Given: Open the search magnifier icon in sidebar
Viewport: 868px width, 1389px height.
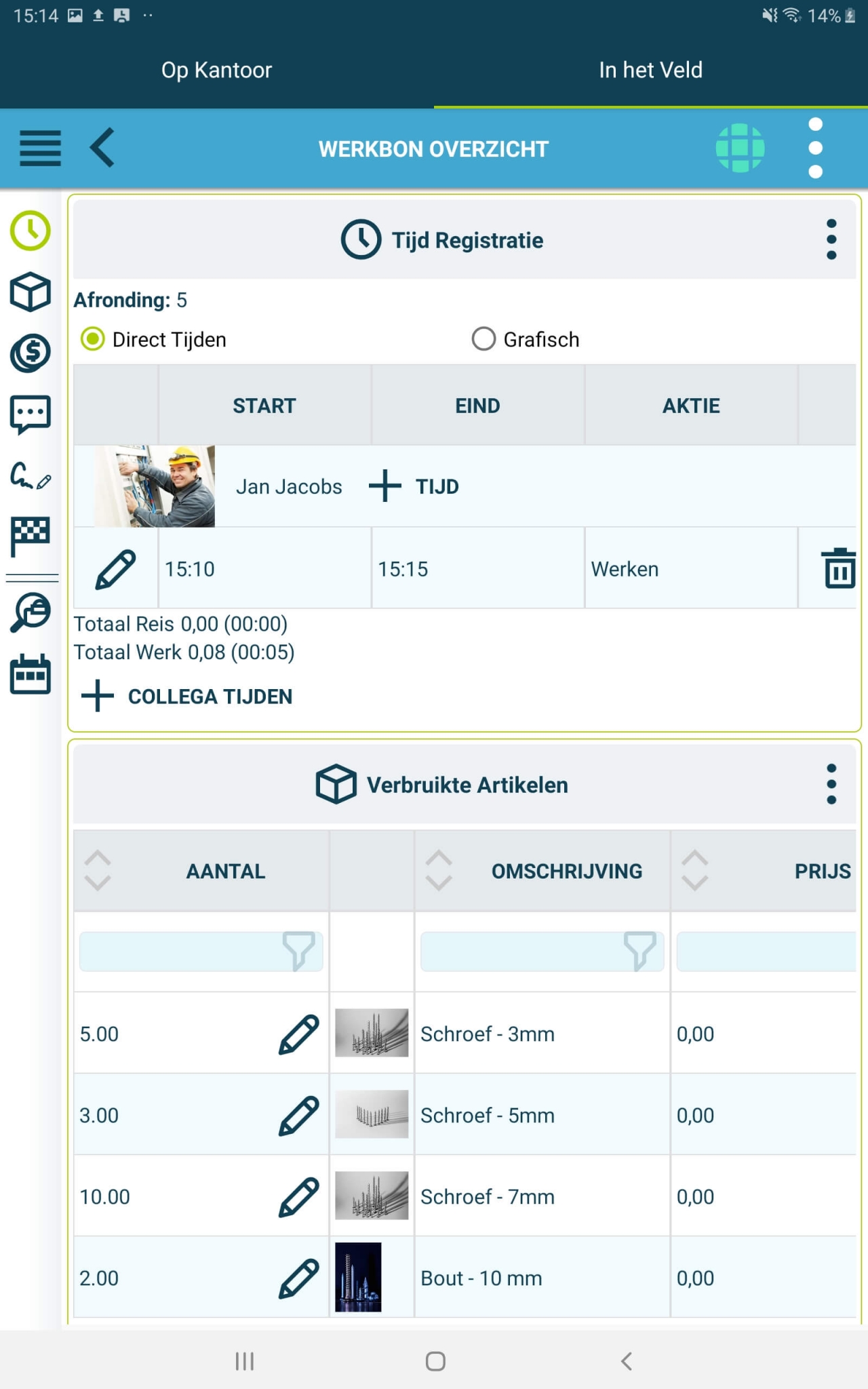Looking at the screenshot, I should [x=29, y=612].
